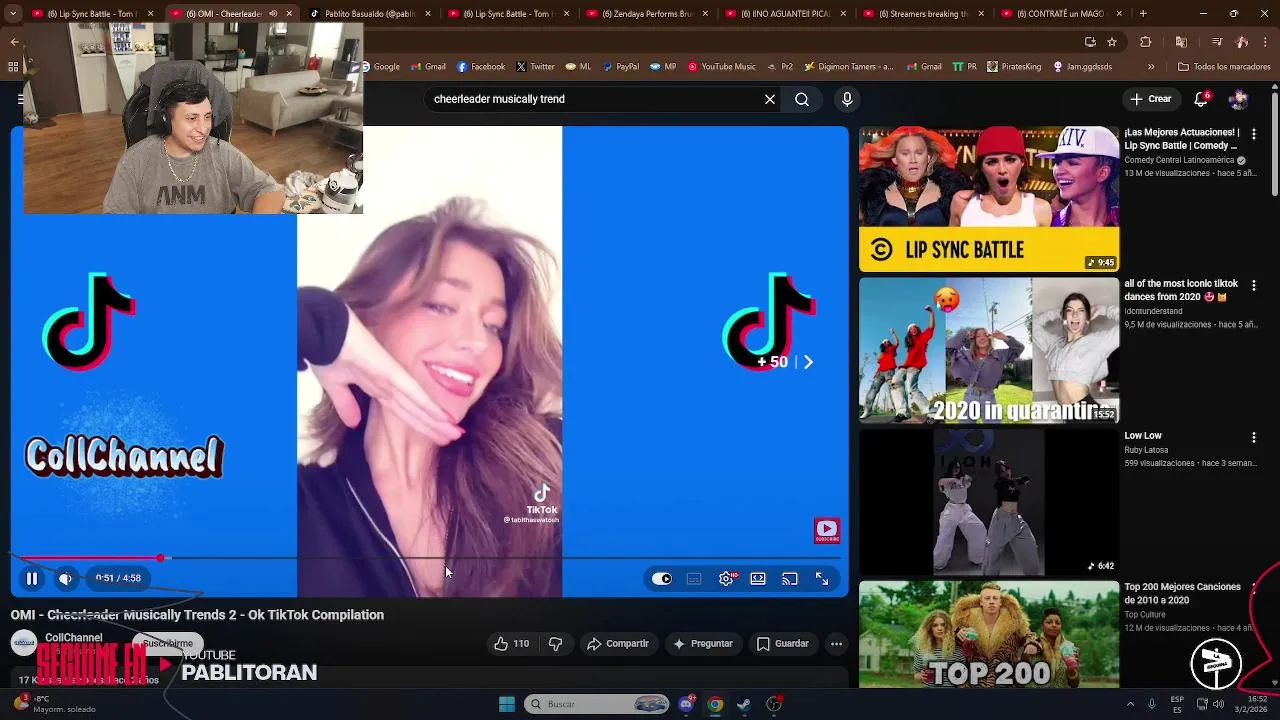Save the video with the Guardar button
This screenshot has height=720, width=1280.
click(782, 644)
